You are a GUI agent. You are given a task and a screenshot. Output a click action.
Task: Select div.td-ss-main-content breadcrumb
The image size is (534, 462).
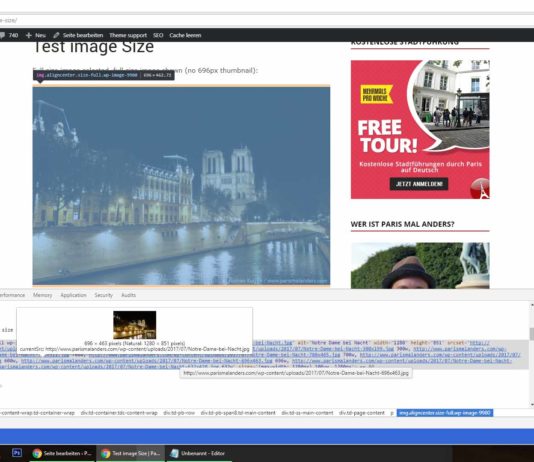tap(307, 413)
